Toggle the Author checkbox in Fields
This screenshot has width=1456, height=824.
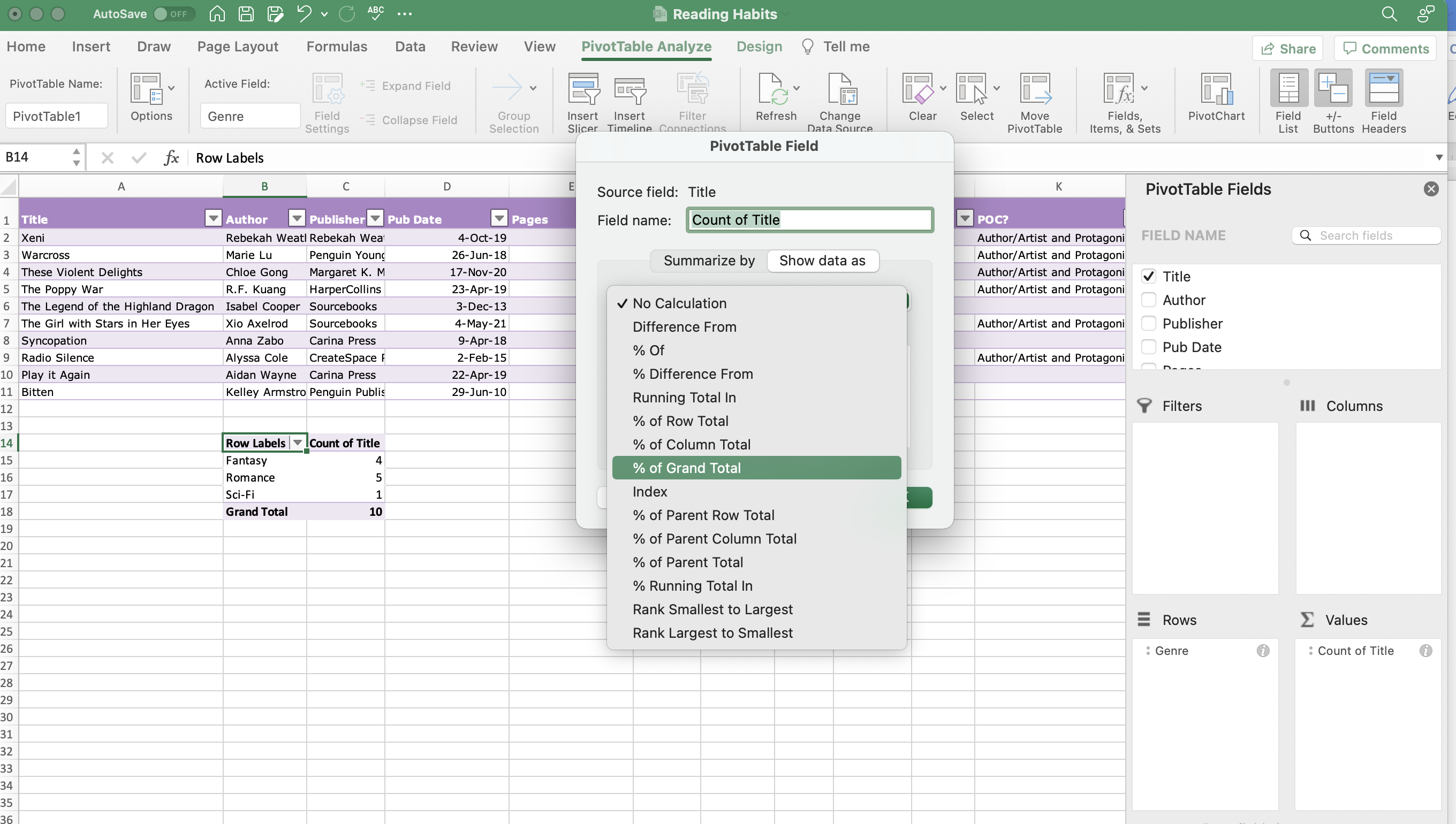pos(1149,300)
